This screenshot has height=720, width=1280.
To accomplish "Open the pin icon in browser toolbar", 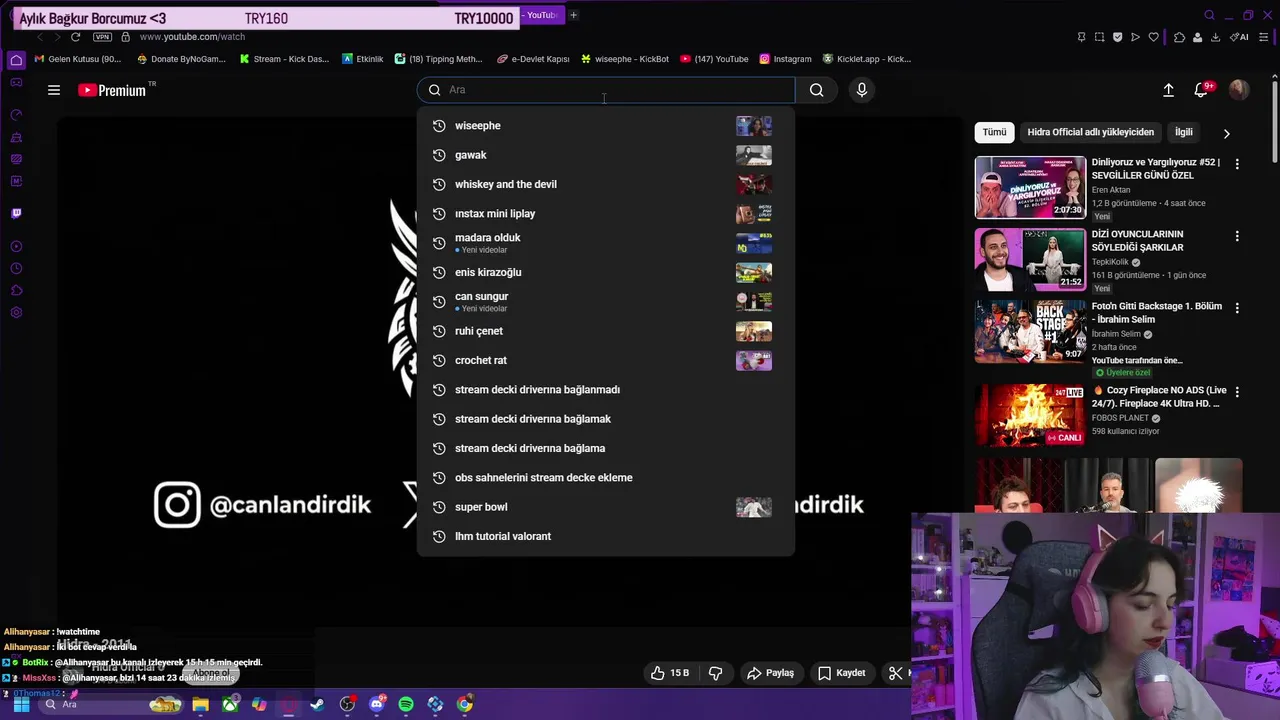I will click(x=1081, y=37).
